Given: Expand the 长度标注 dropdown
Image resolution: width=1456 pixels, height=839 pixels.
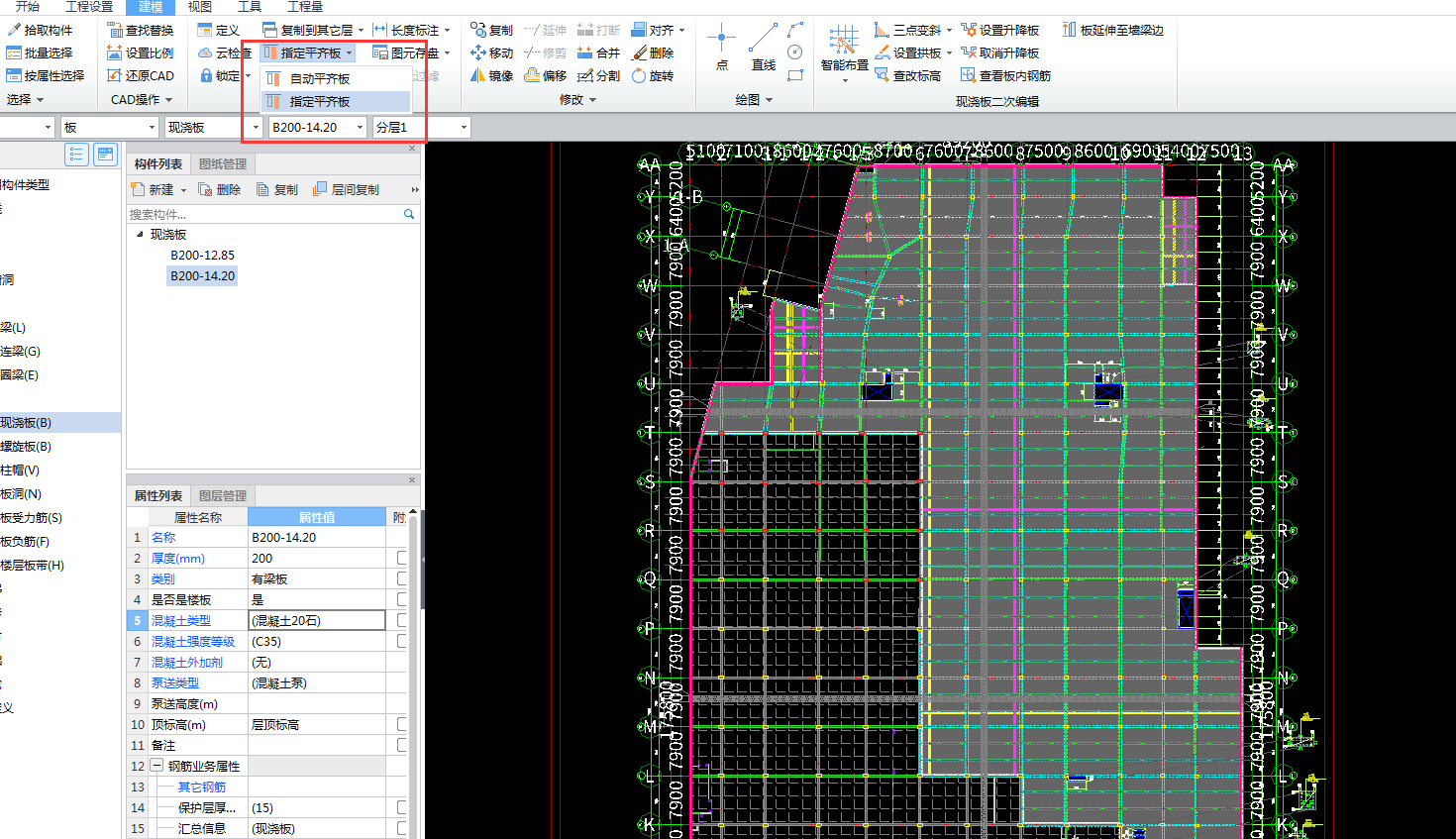Looking at the screenshot, I should [447, 30].
